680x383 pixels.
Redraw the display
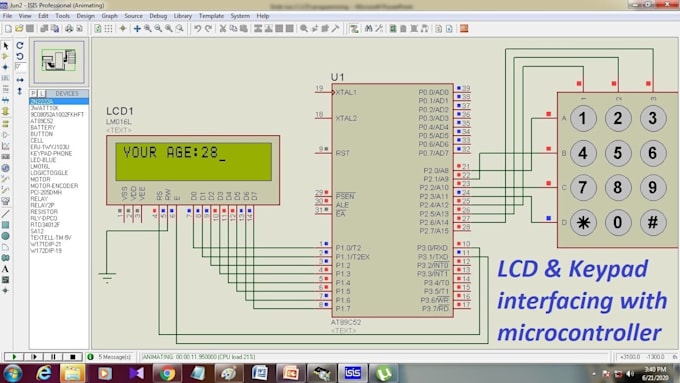click(x=98, y=29)
